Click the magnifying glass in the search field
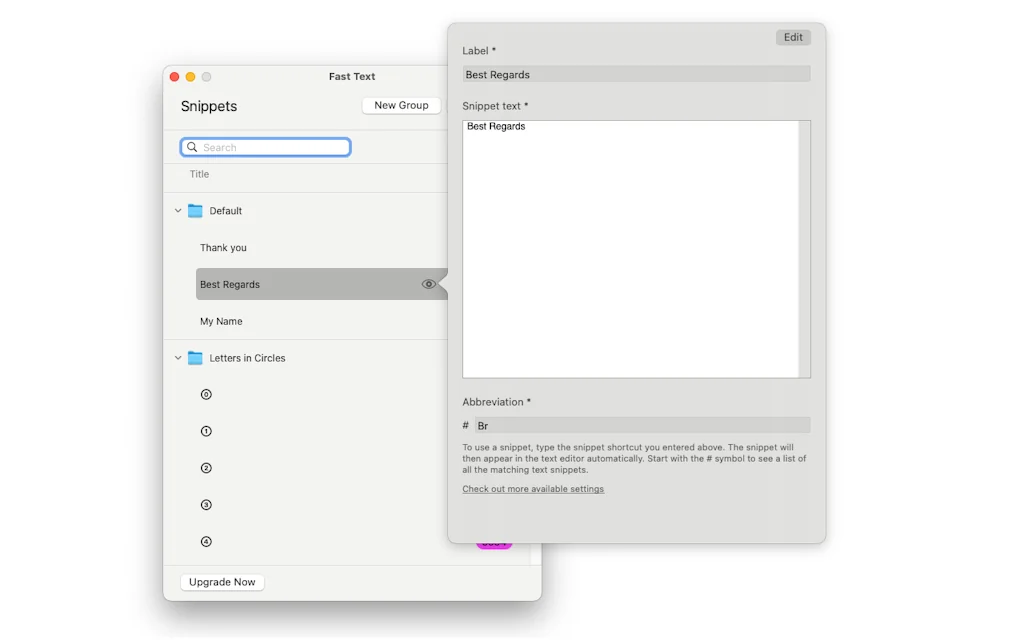The height and width of the screenshot is (640, 1024). tap(192, 147)
